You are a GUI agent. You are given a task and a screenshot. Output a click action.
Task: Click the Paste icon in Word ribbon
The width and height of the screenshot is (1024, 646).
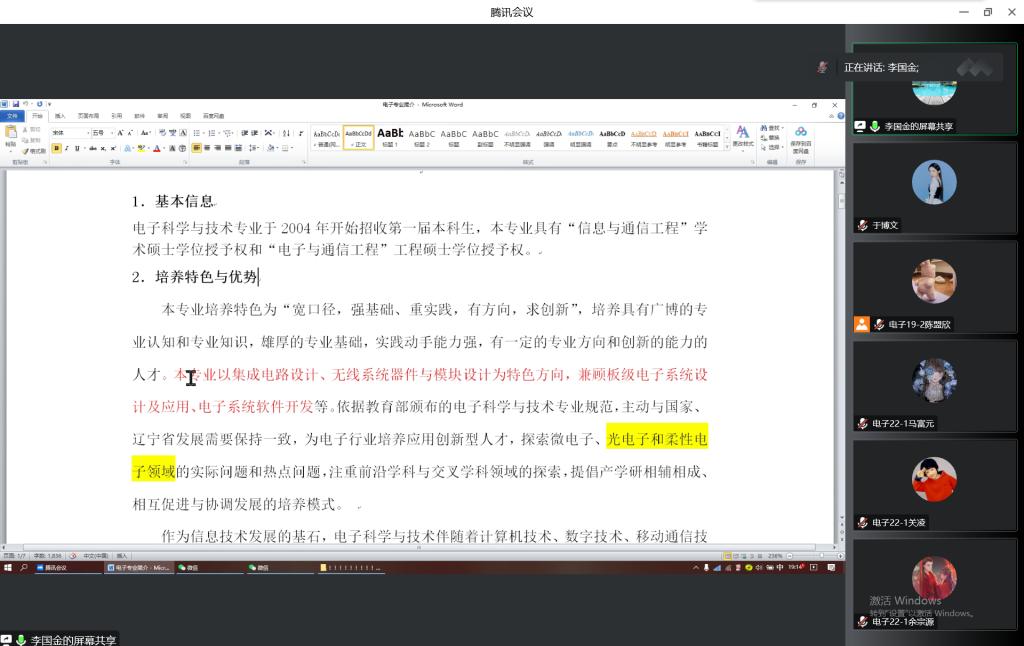click(11, 137)
